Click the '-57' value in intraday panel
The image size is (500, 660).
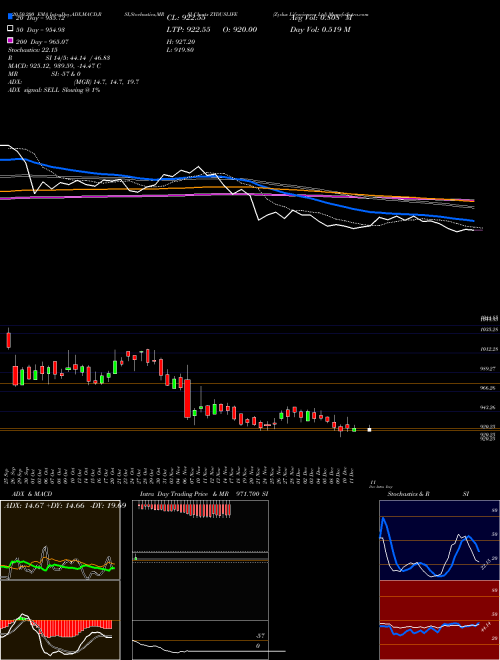261,636
